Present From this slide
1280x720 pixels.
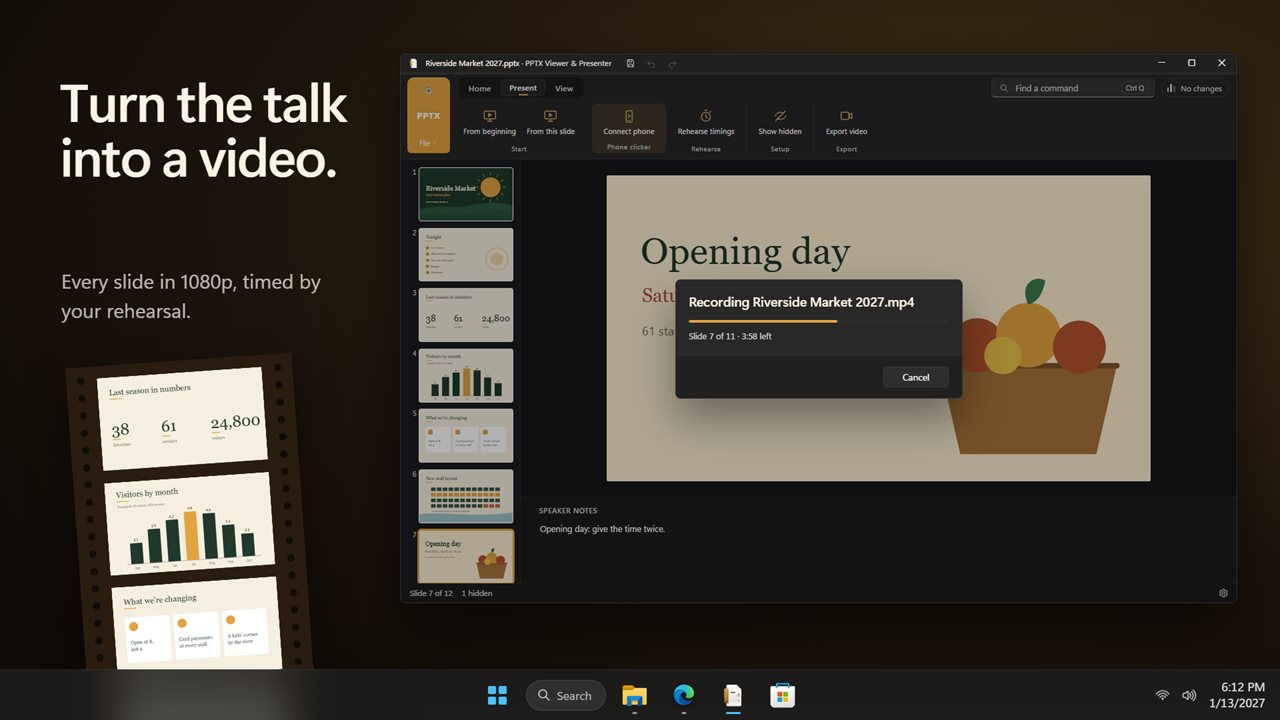tap(550, 123)
